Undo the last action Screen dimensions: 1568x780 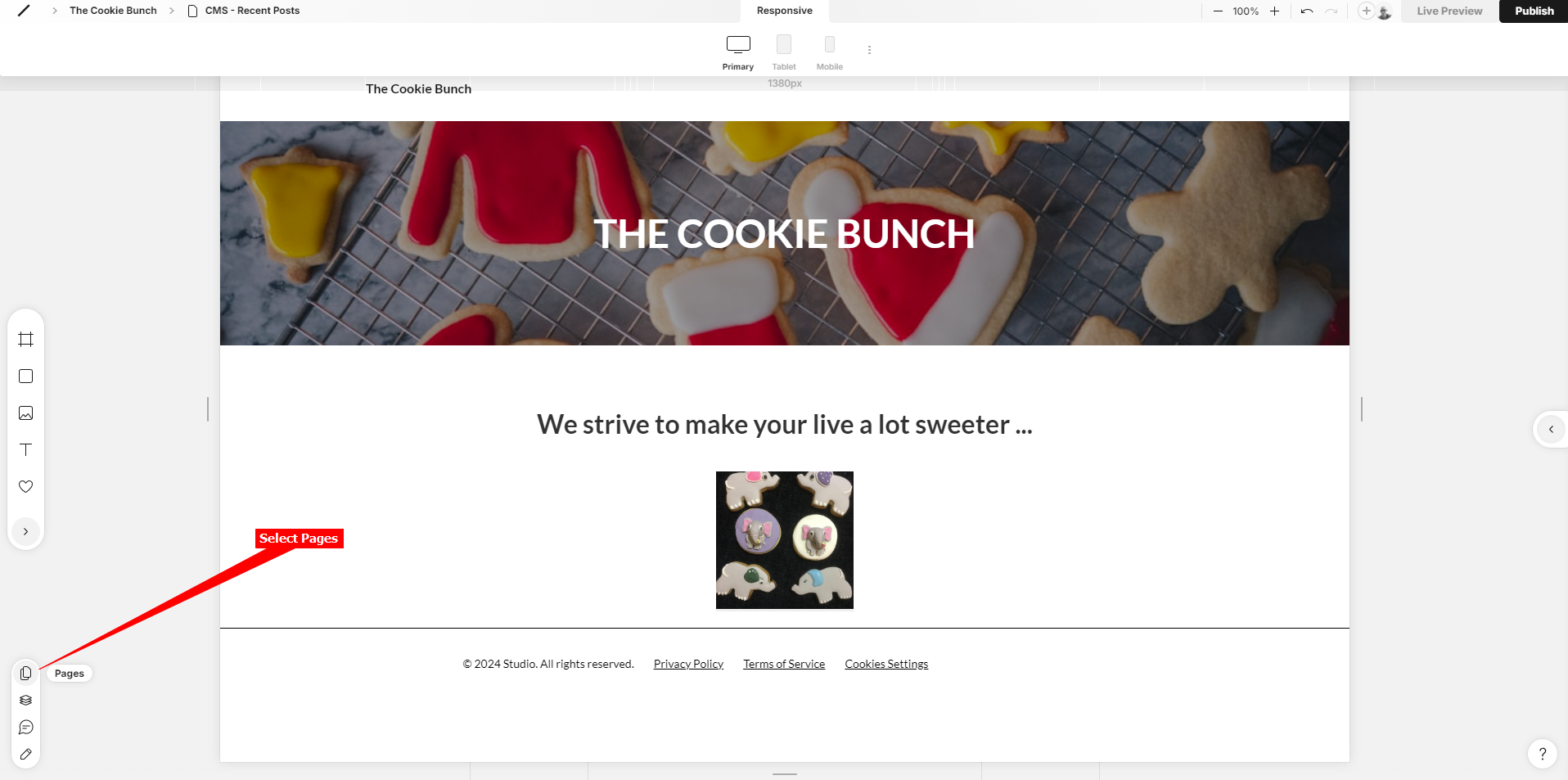click(x=1307, y=11)
